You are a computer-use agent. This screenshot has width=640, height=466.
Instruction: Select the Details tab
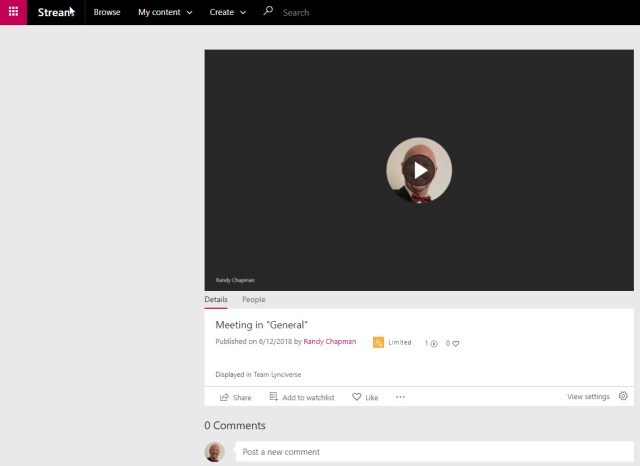point(216,299)
